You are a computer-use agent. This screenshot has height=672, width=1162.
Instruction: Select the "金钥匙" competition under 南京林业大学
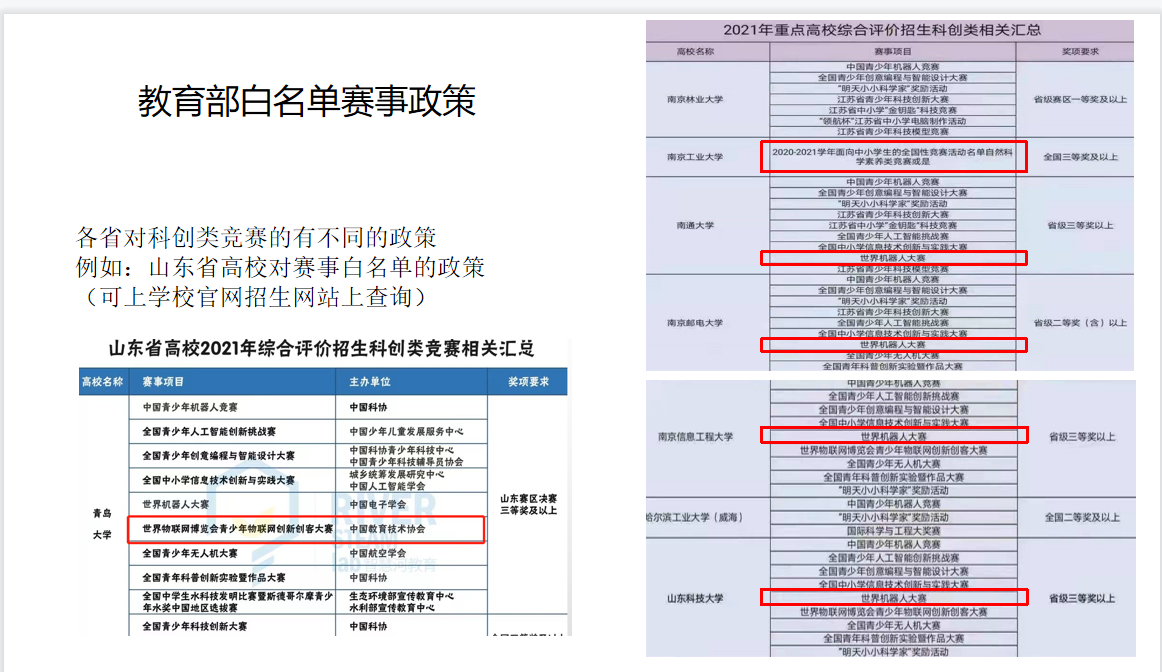pyautogui.click(x=892, y=110)
